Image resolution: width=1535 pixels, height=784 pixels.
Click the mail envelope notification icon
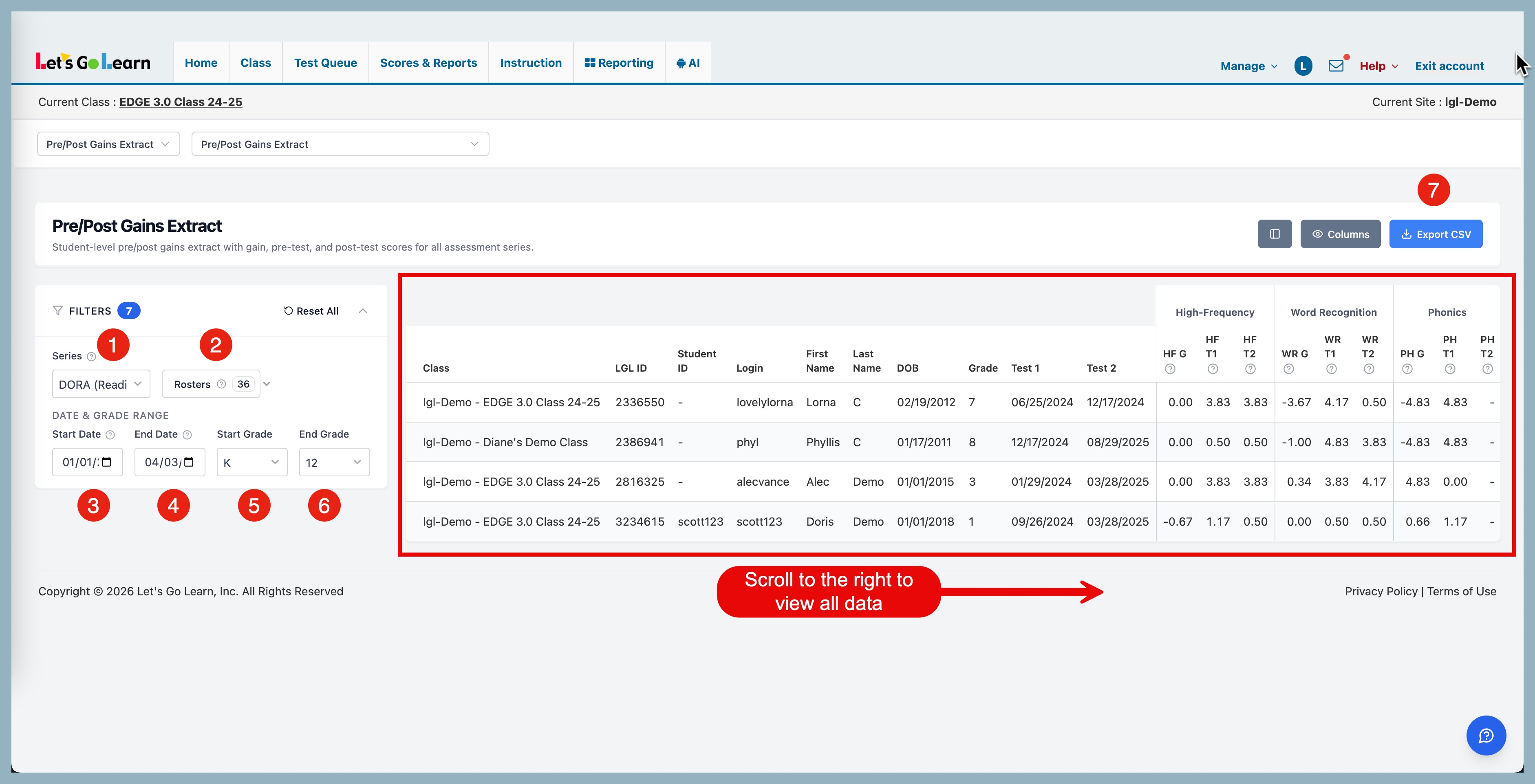1335,66
